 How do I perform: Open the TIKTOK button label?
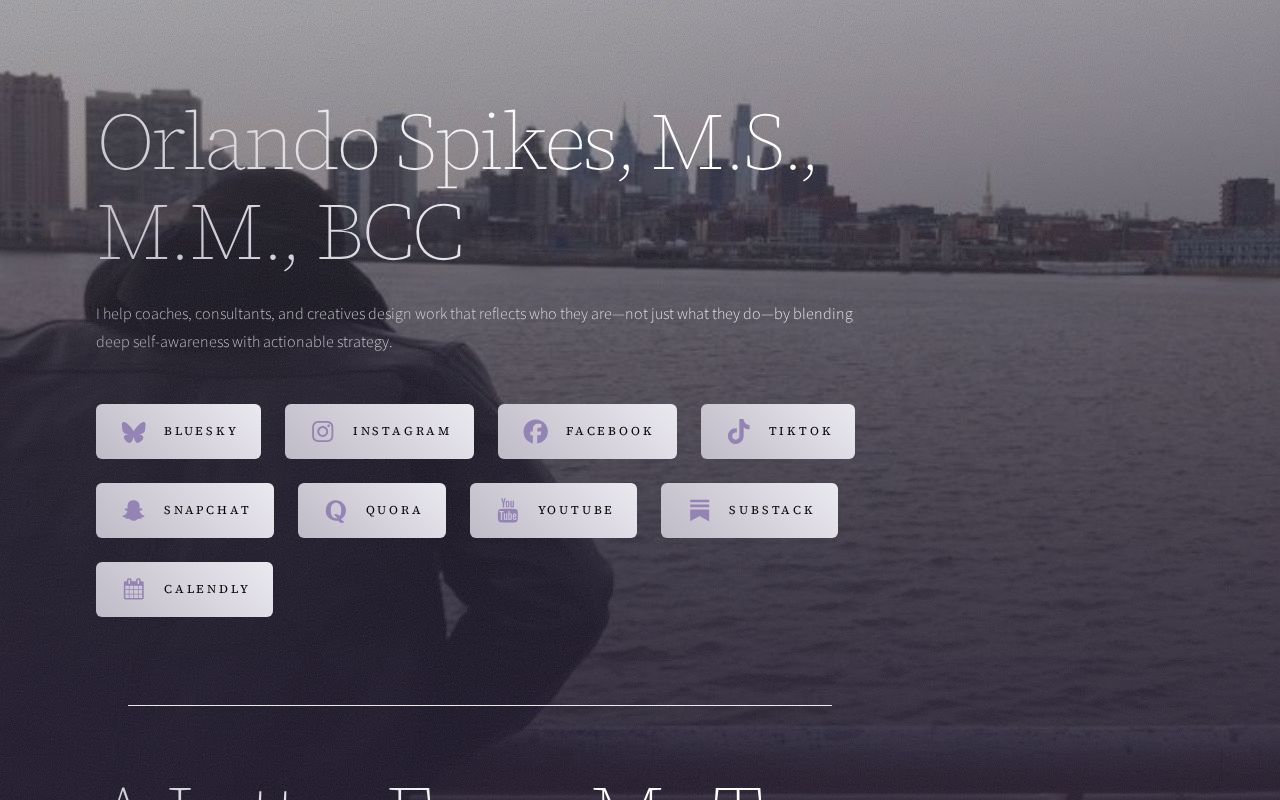(800, 431)
